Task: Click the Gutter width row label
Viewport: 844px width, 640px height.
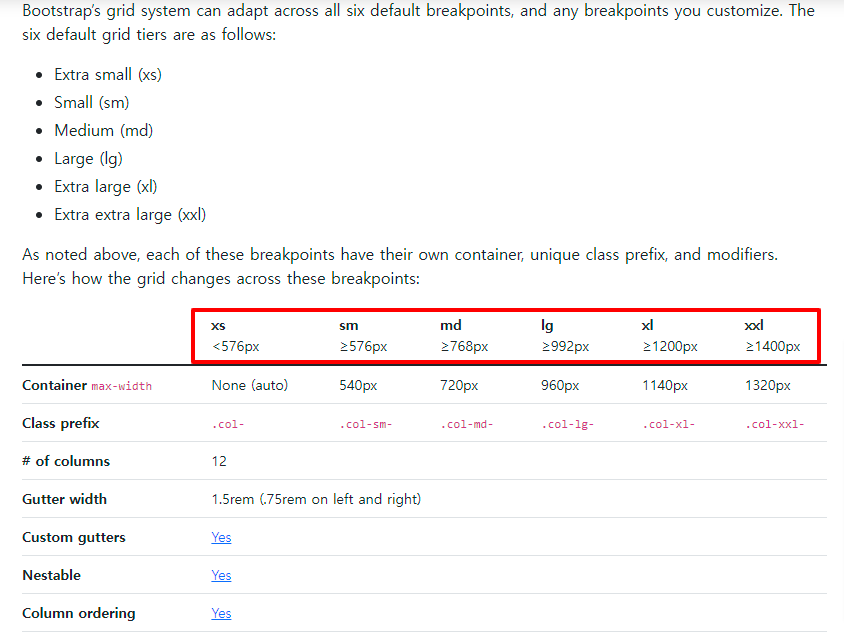Action: 65,499
